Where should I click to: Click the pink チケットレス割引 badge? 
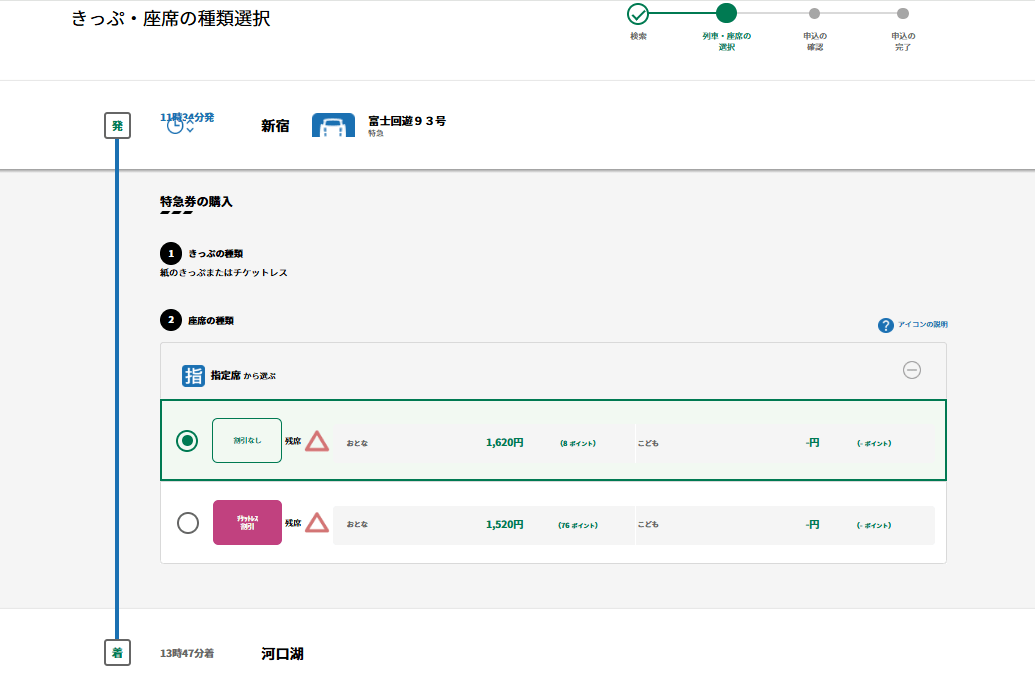coord(247,523)
